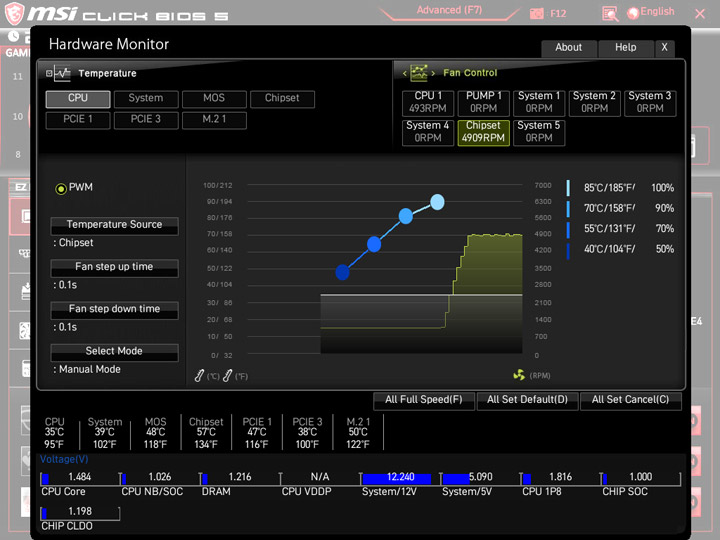Select the second-highest fan curve point
The height and width of the screenshot is (540, 720).
[405, 216]
